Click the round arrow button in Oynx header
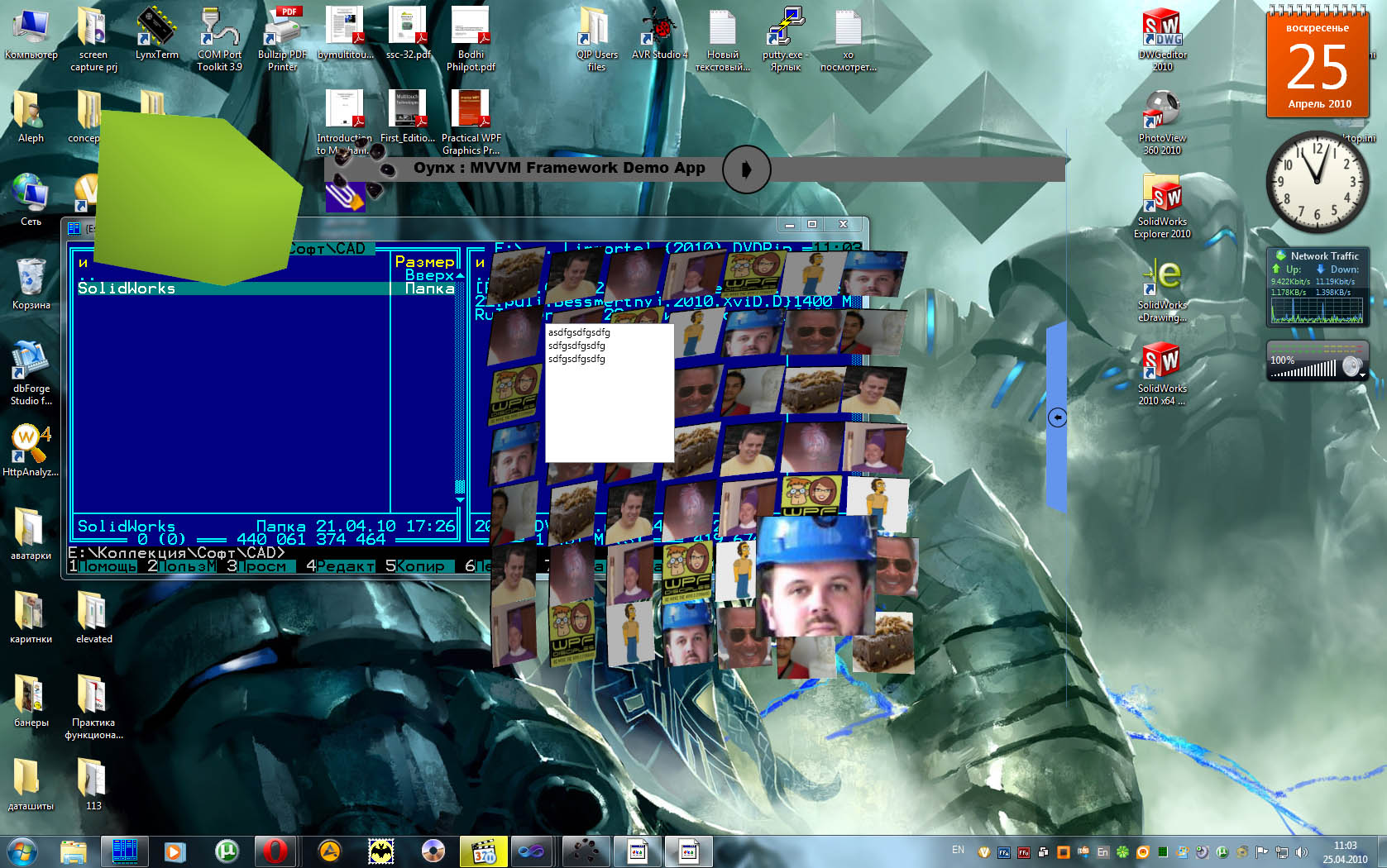Viewport: 1387px width, 868px height. tap(746, 169)
